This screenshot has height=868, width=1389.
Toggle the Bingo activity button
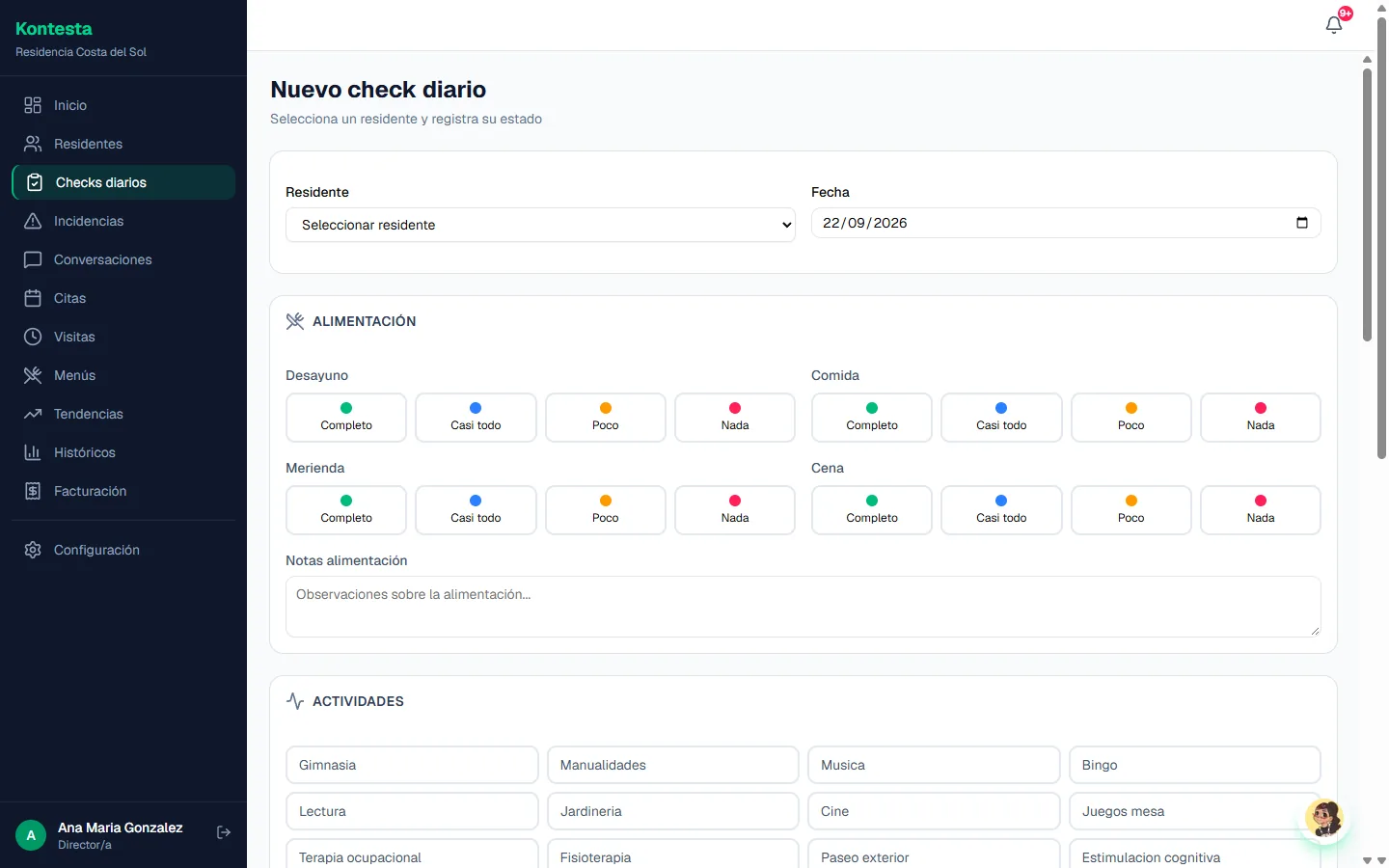(1195, 765)
